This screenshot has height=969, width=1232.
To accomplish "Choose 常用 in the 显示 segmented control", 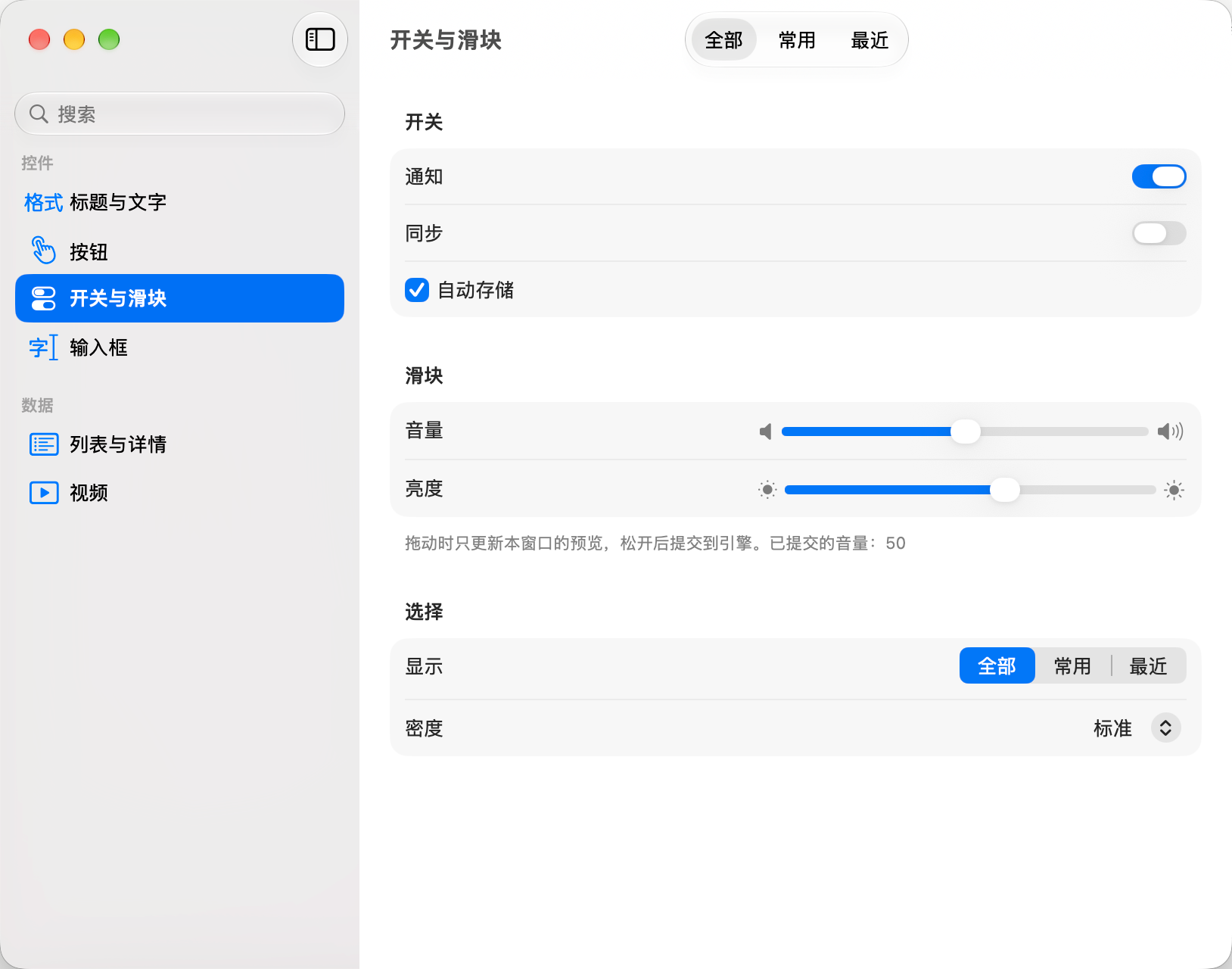I will [x=1072, y=666].
